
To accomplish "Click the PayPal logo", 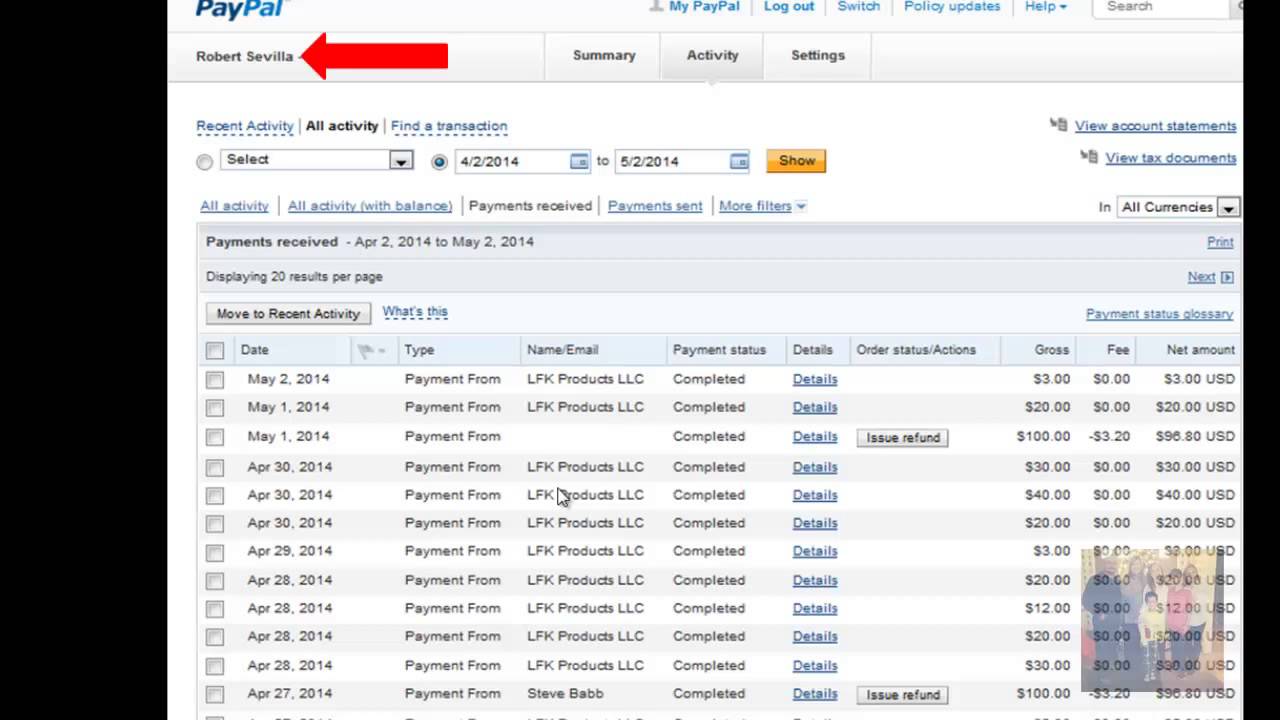I will (x=241, y=8).
